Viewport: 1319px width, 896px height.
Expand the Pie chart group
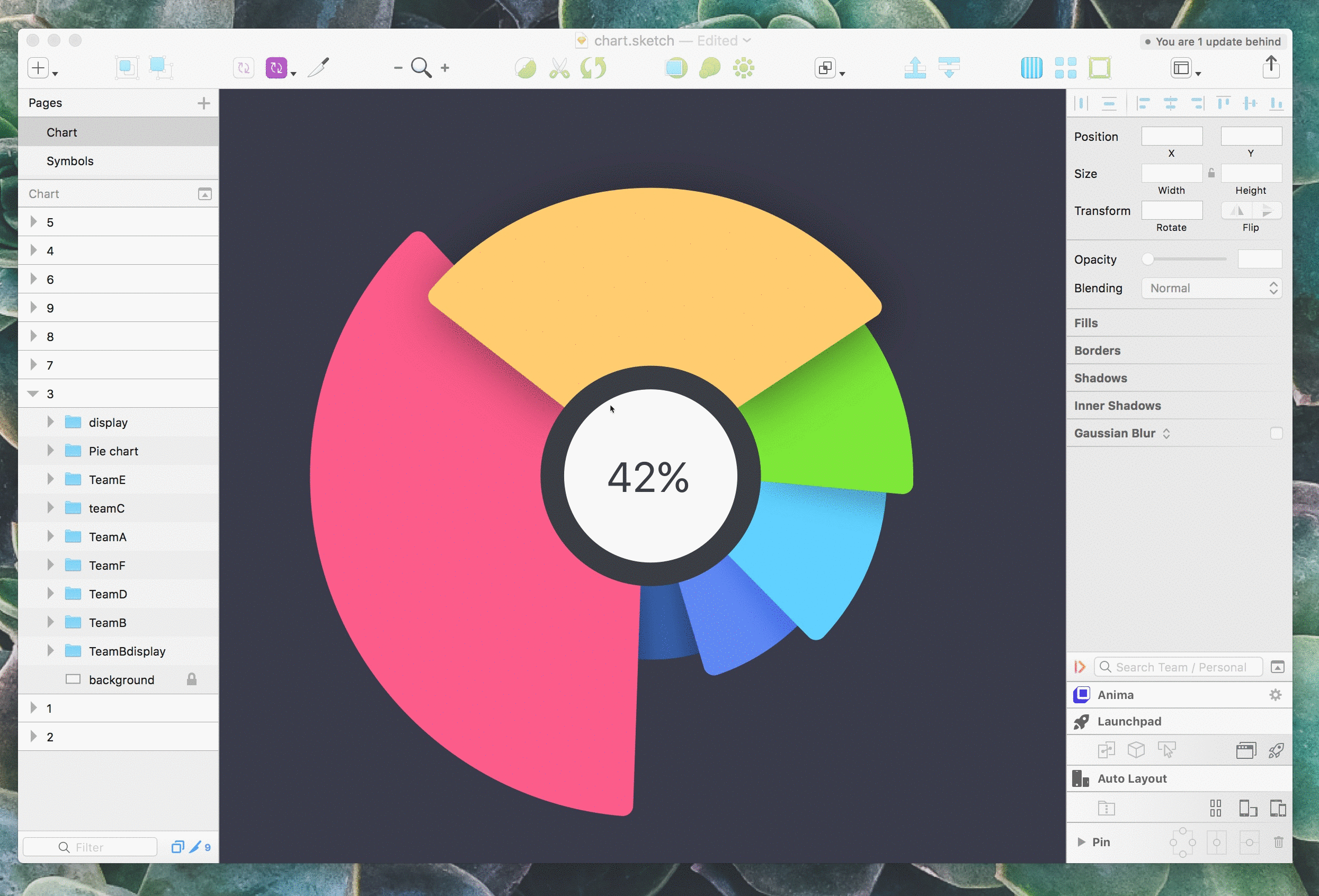50,451
